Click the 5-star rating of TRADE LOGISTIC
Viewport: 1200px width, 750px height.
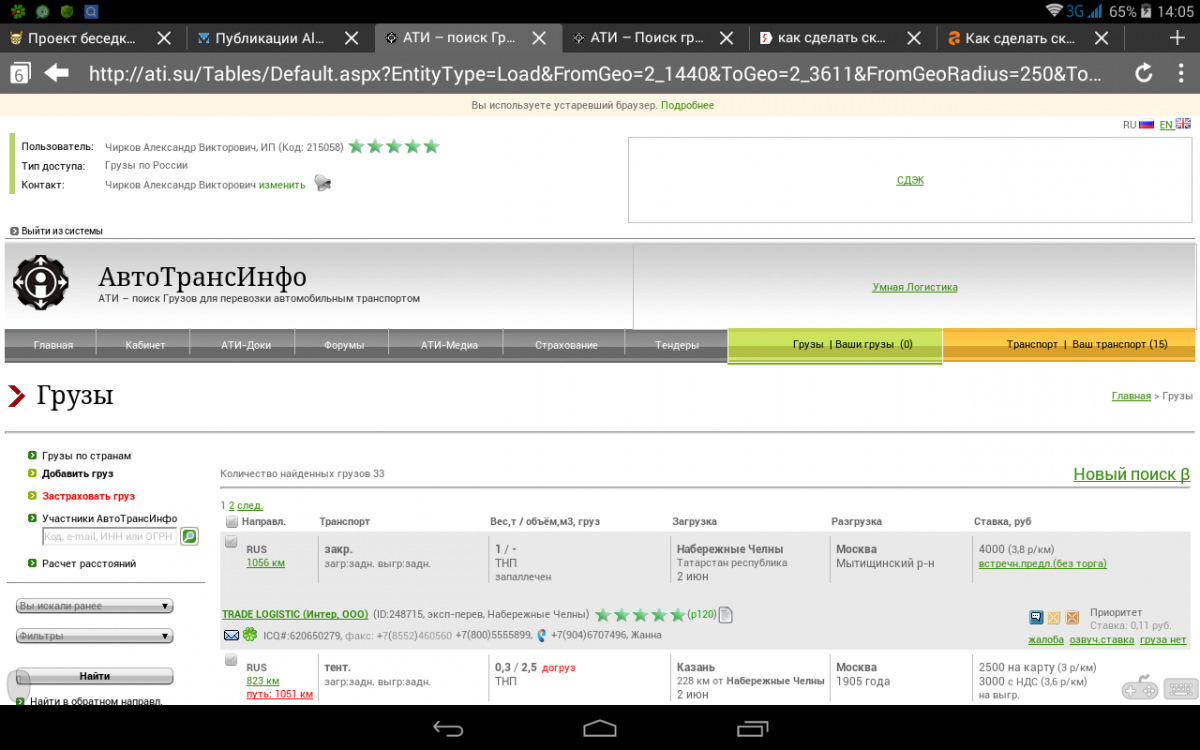pyautogui.click(x=641, y=614)
